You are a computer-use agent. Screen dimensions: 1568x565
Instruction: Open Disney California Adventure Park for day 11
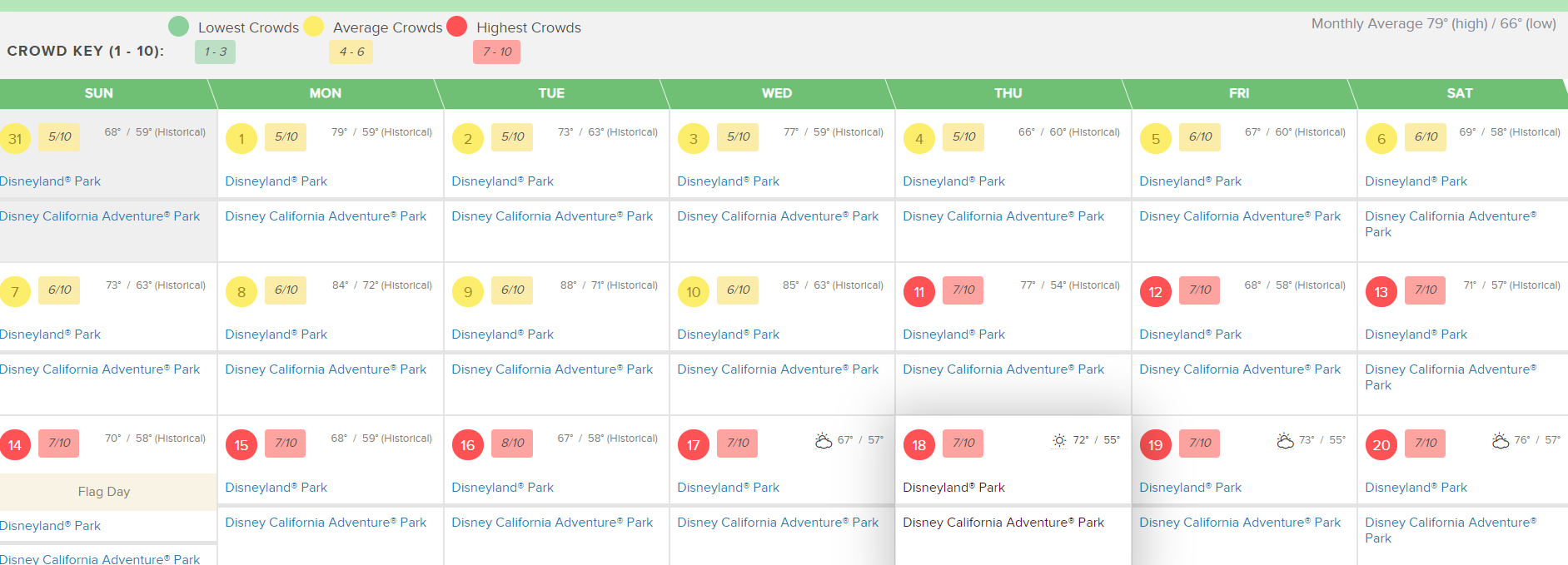[1003, 369]
